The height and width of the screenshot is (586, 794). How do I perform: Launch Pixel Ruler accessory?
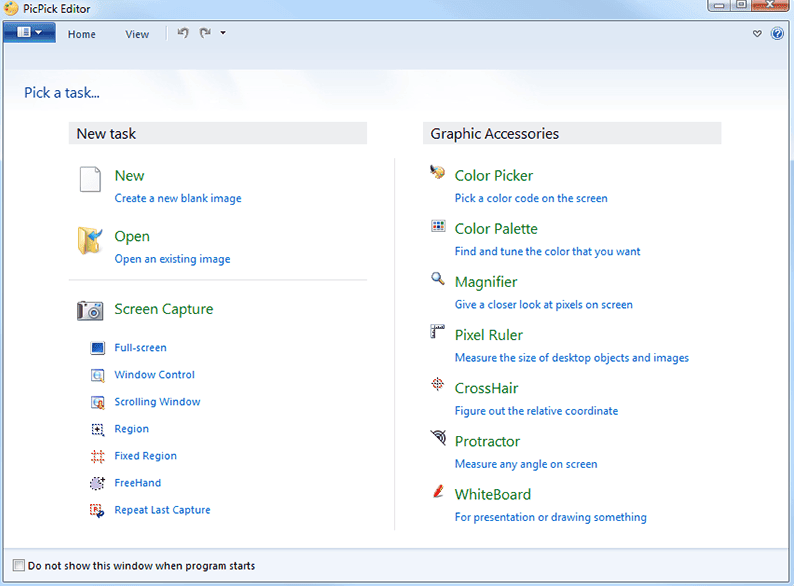(489, 335)
